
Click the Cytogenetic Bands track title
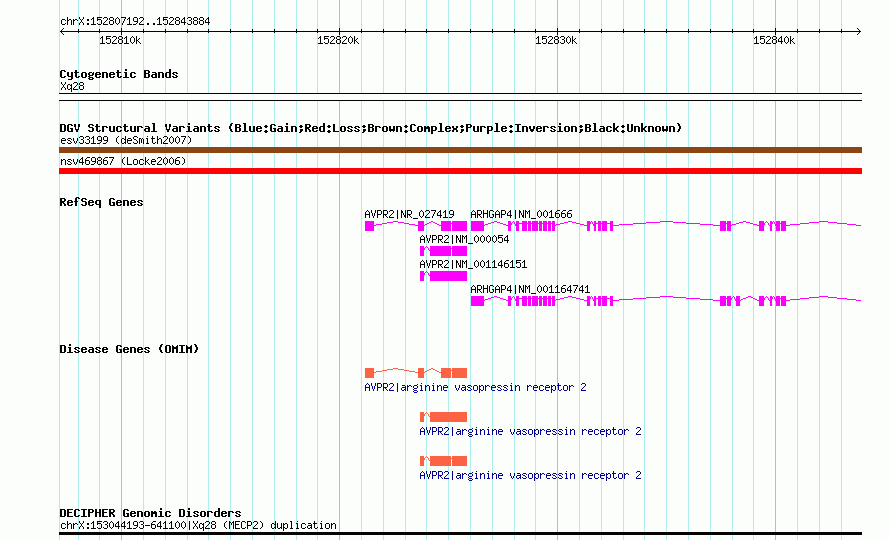tap(119, 74)
